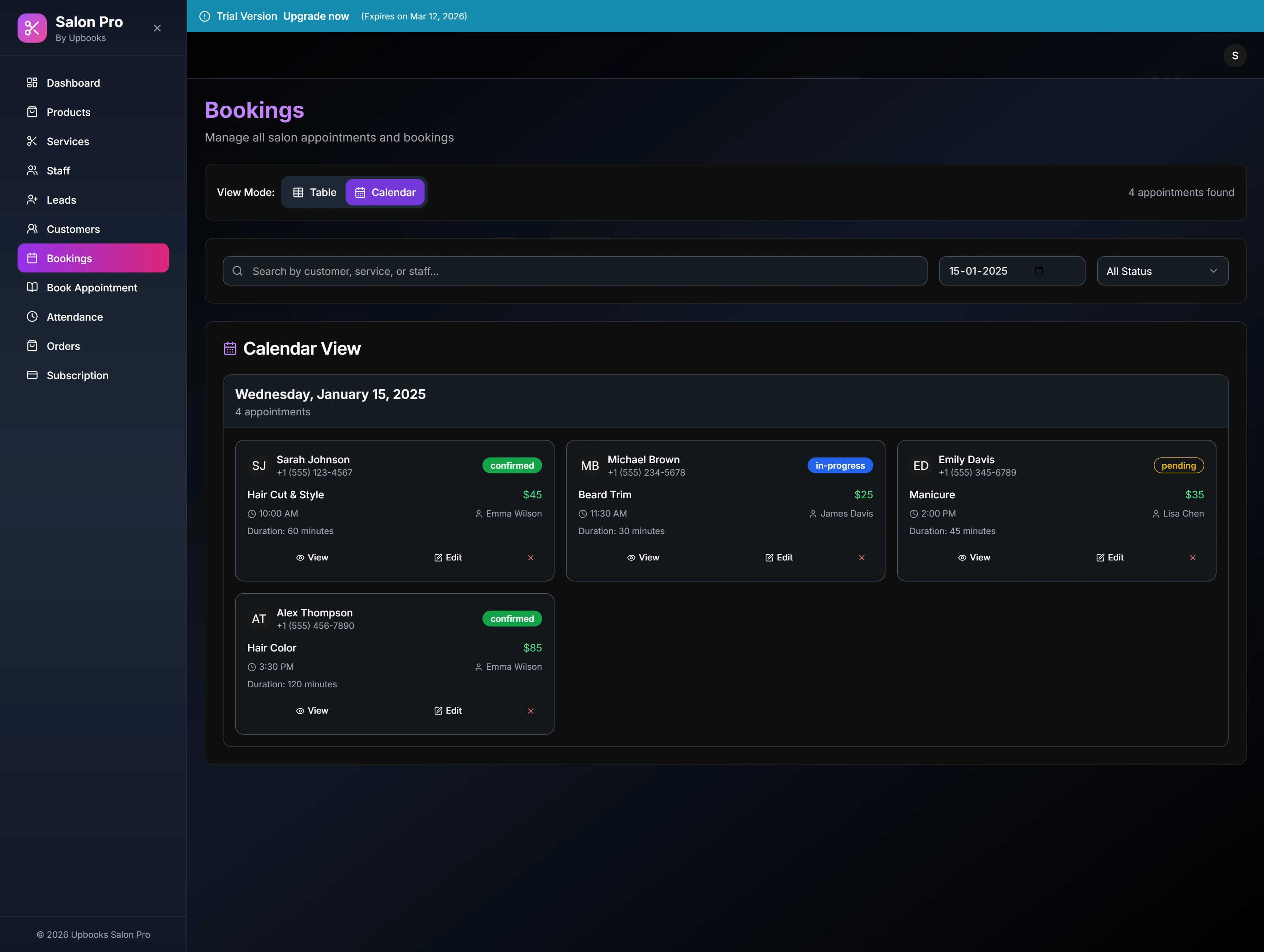The height and width of the screenshot is (952, 1264).
Task: Switch view mode to Table
Action: [x=313, y=192]
